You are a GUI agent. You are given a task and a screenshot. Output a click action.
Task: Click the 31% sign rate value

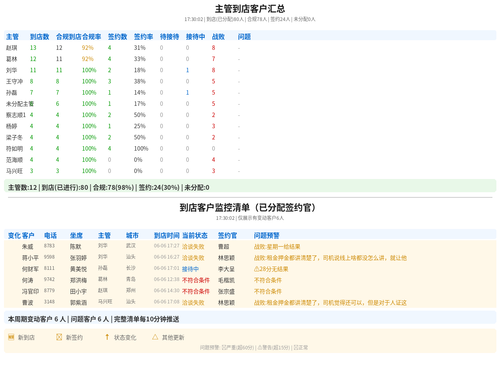140,48
